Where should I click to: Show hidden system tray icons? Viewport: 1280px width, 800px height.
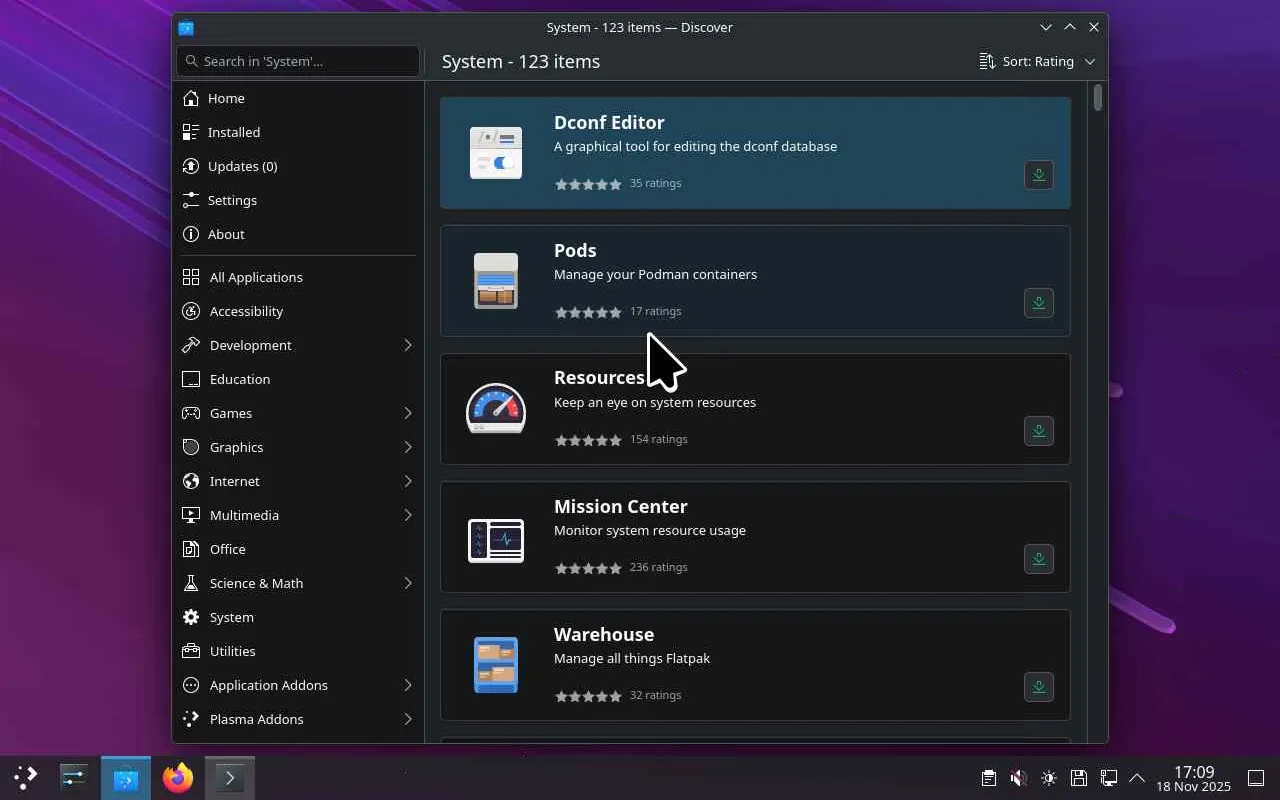(x=1137, y=778)
